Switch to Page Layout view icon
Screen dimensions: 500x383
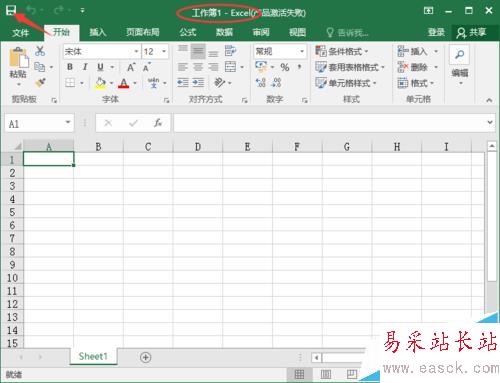tap(326, 374)
